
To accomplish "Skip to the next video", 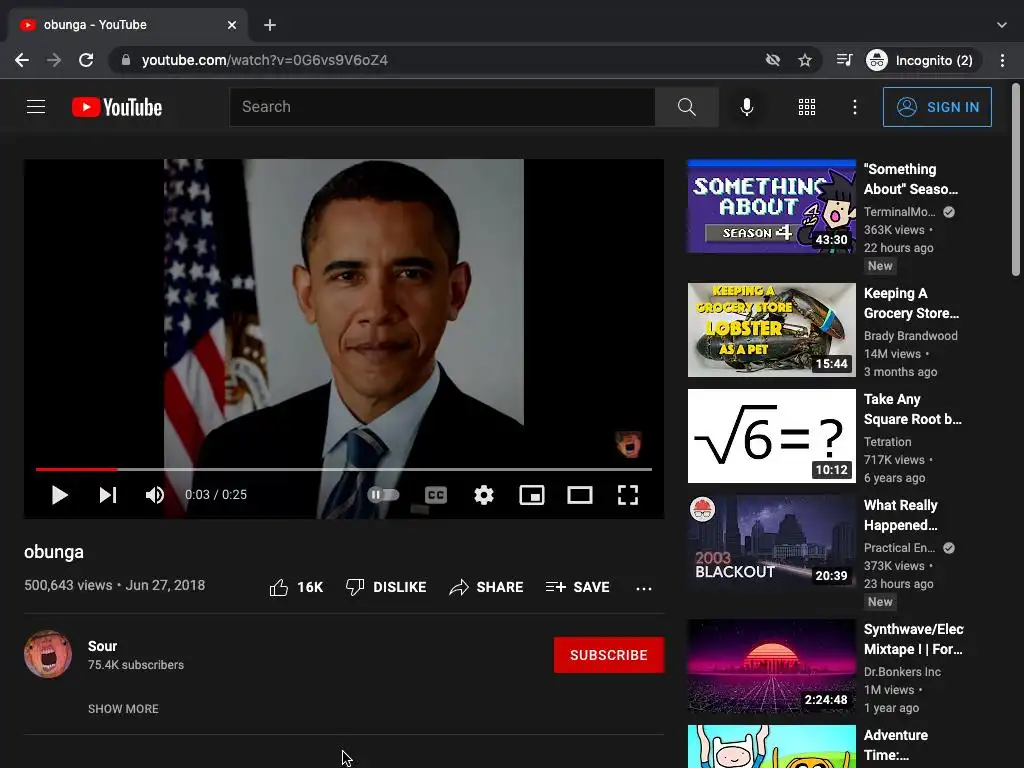I will pos(108,495).
